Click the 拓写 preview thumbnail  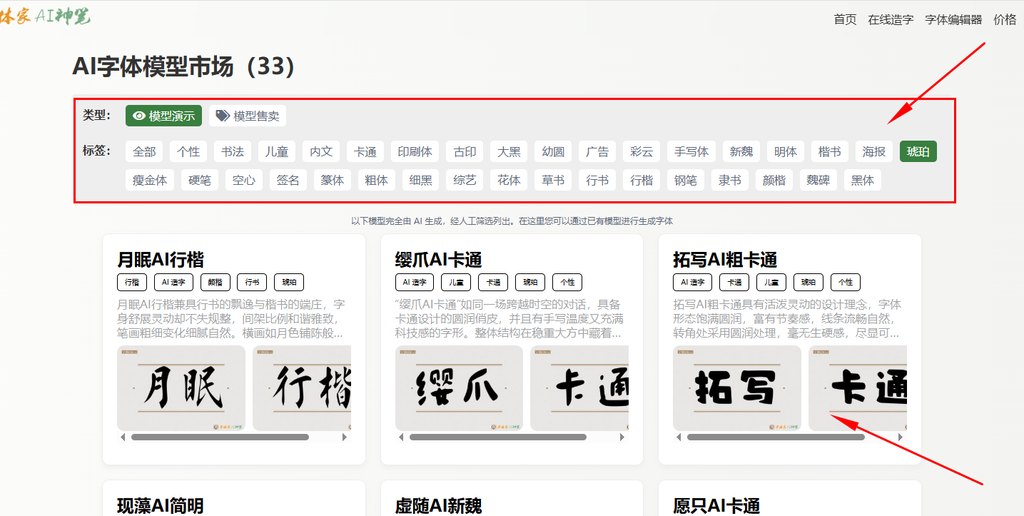click(737, 388)
